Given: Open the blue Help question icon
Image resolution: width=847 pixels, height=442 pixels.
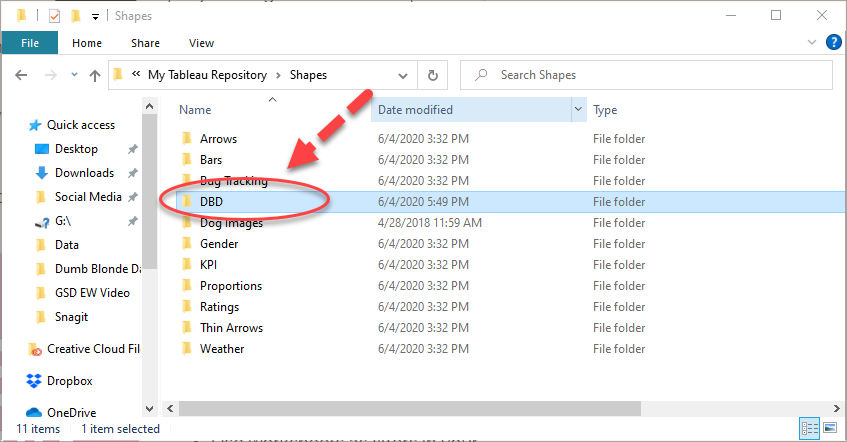Looking at the screenshot, I should click(833, 42).
